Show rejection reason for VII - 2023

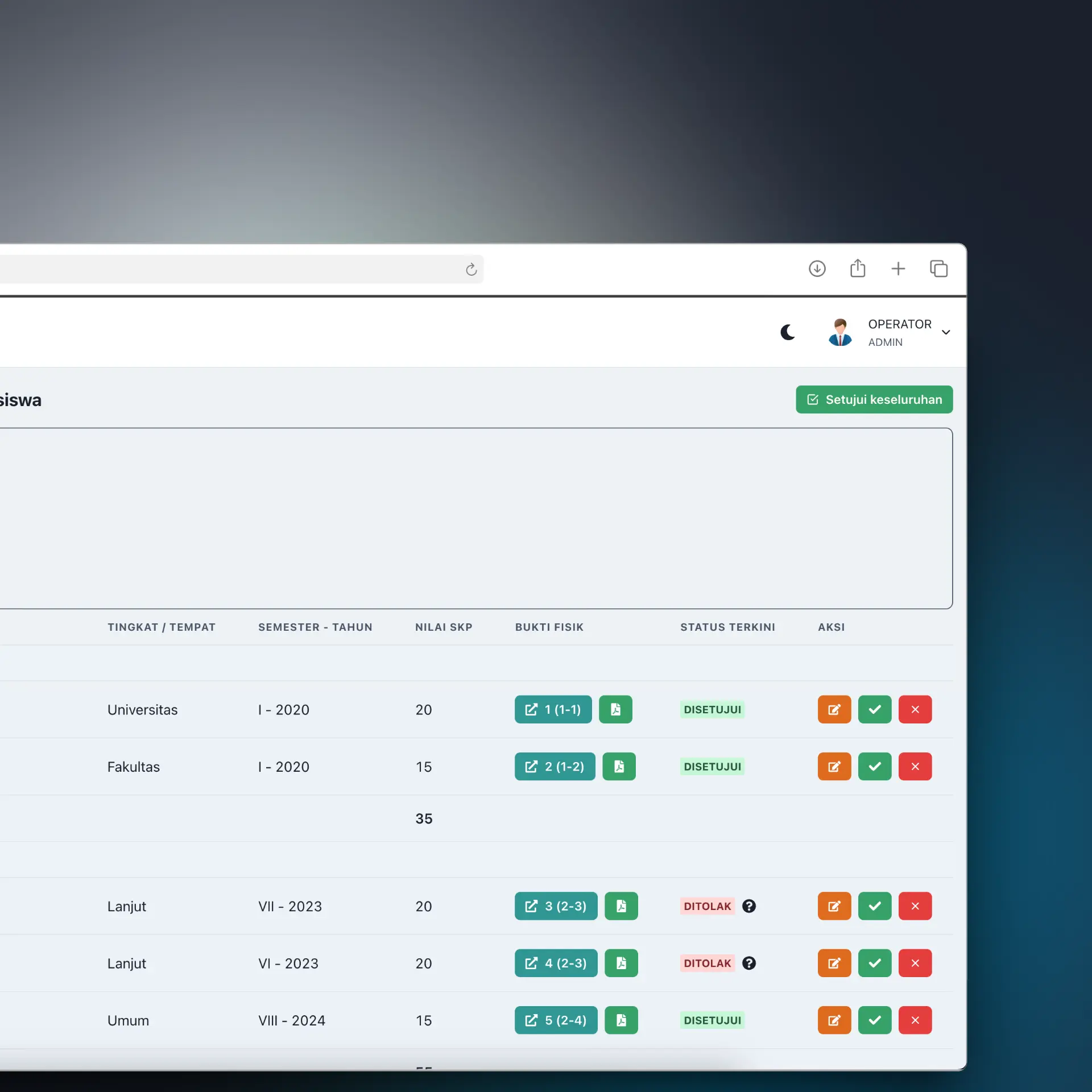[748, 906]
